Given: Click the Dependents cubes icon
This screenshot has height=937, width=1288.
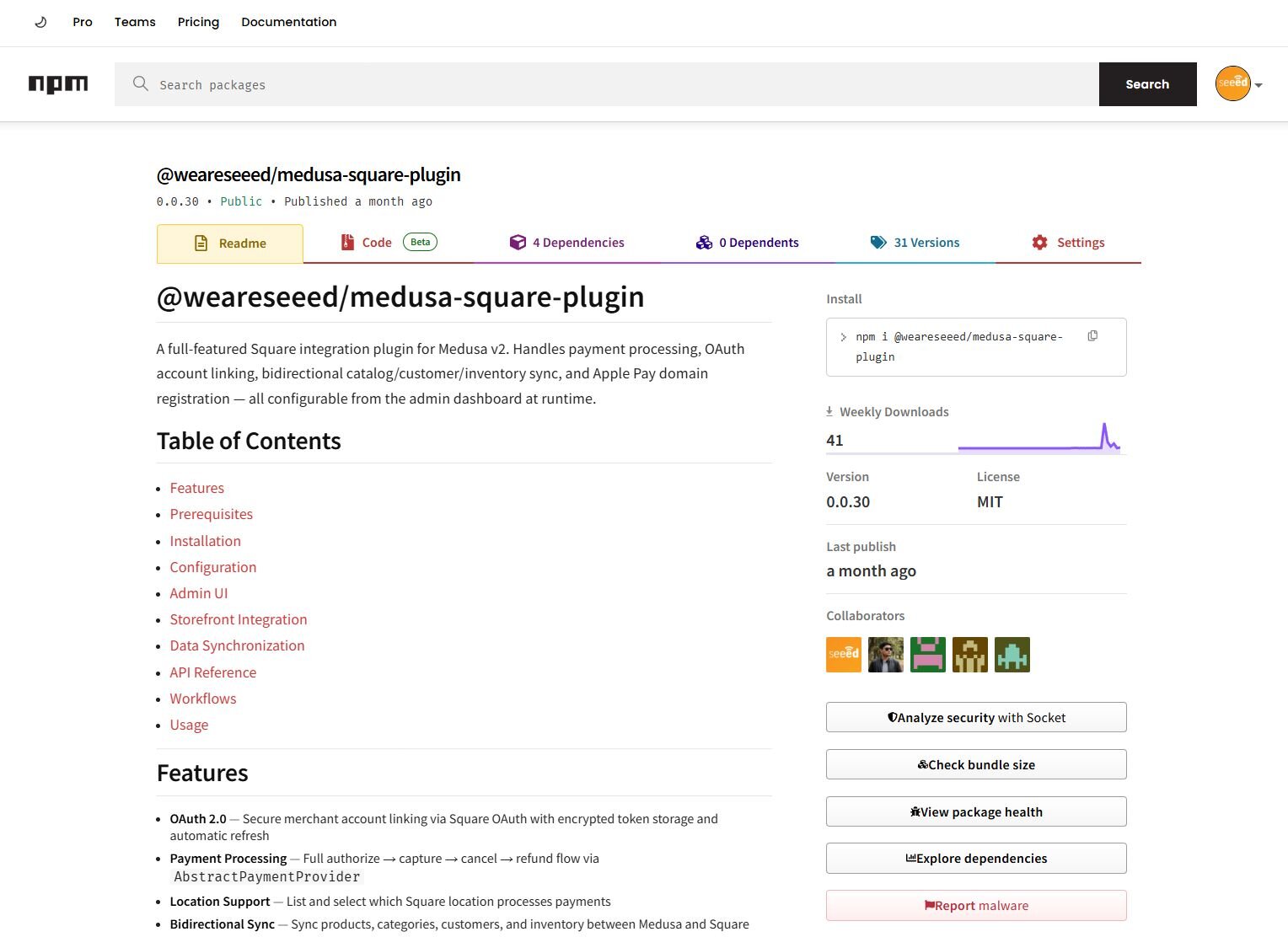Looking at the screenshot, I should [x=704, y=243].
